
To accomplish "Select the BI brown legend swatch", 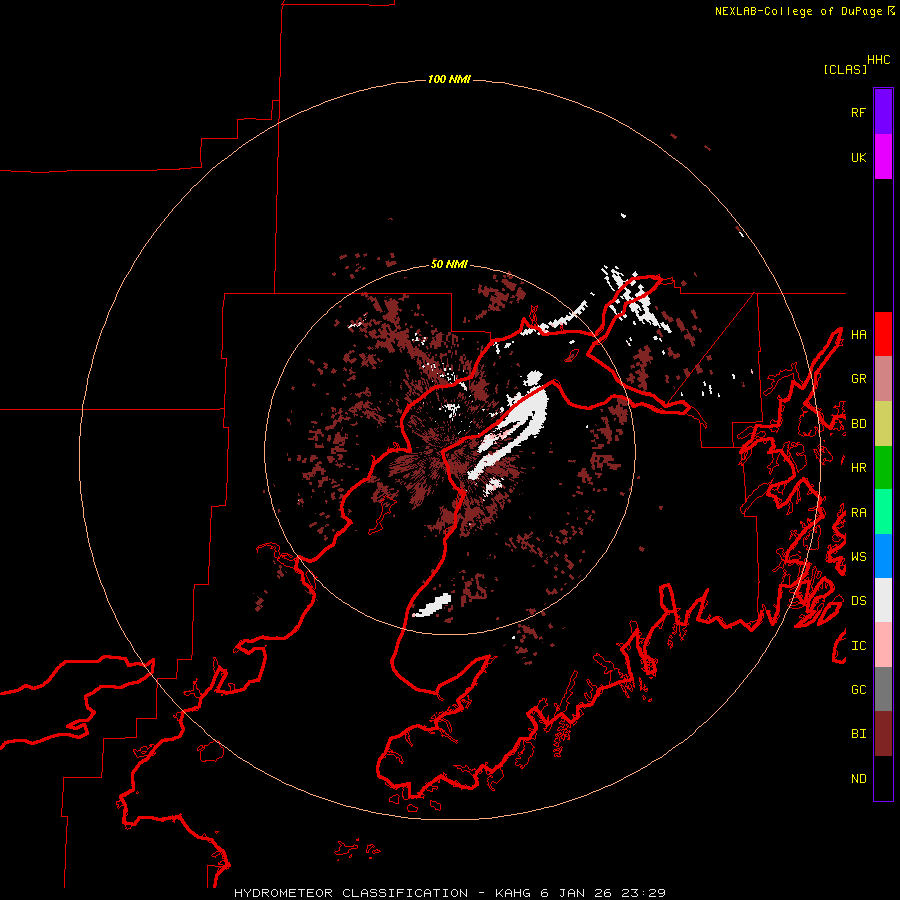I will 883,734.
